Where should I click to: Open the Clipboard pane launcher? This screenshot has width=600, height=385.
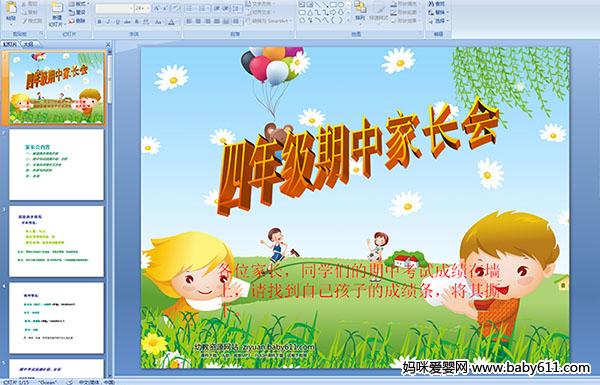point(41,34)
